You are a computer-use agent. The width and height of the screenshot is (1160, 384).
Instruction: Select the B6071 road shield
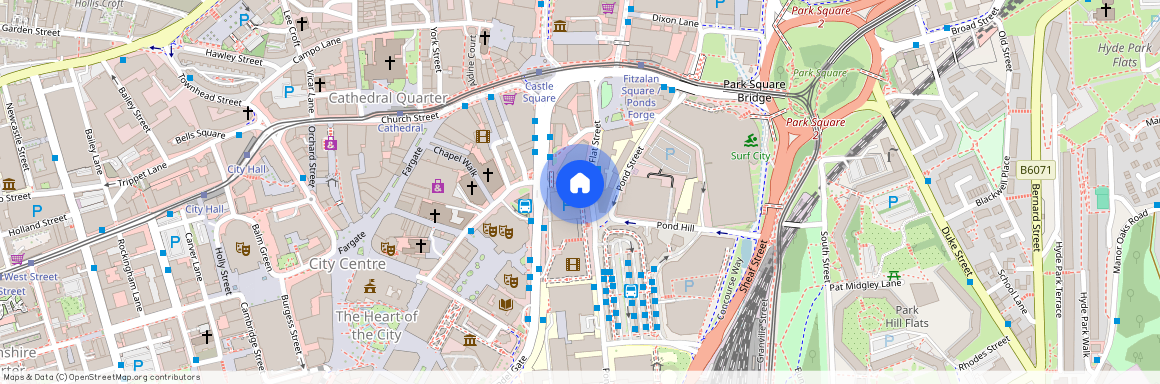coord(1035,170)
